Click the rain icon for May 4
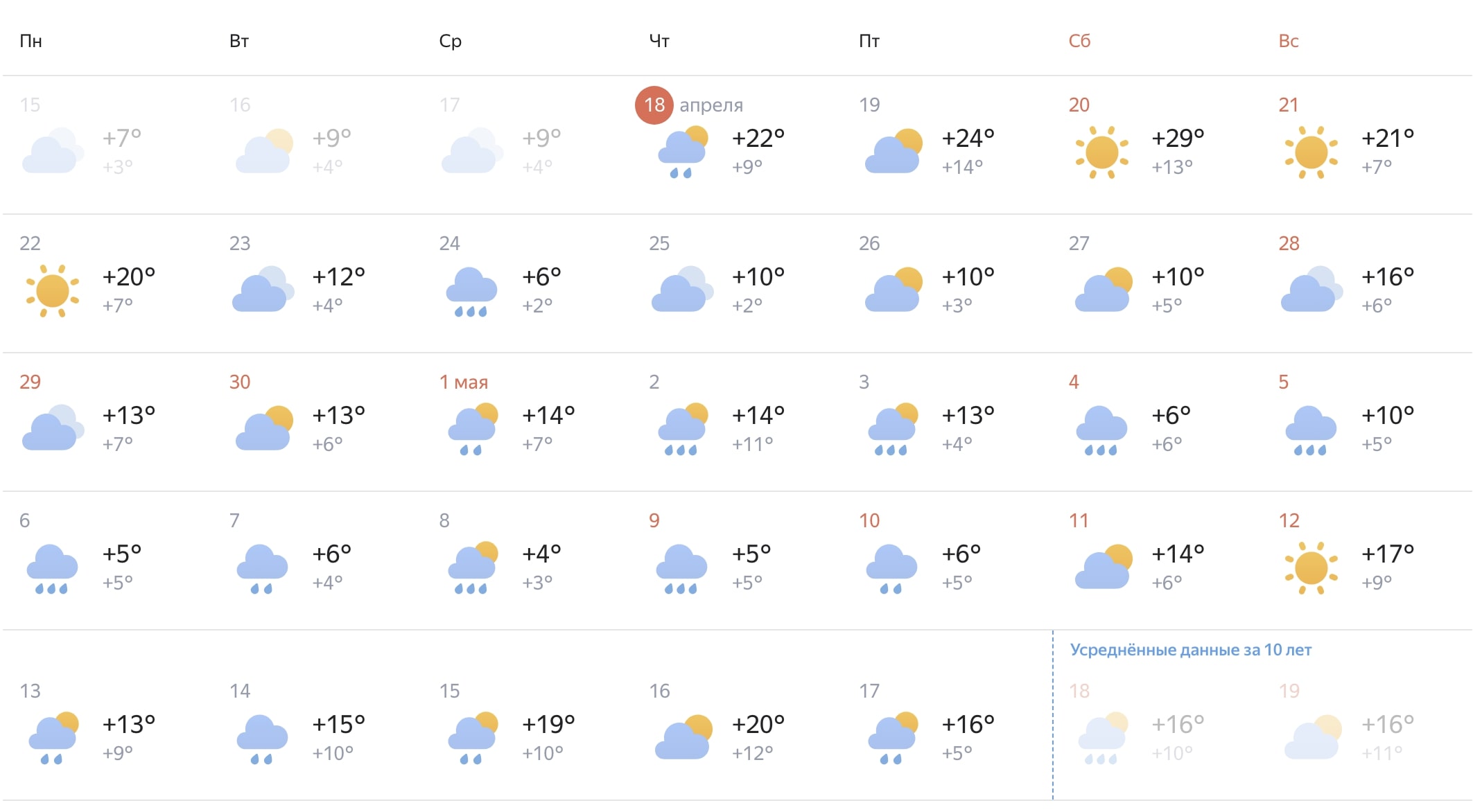 pos(1101,430)
